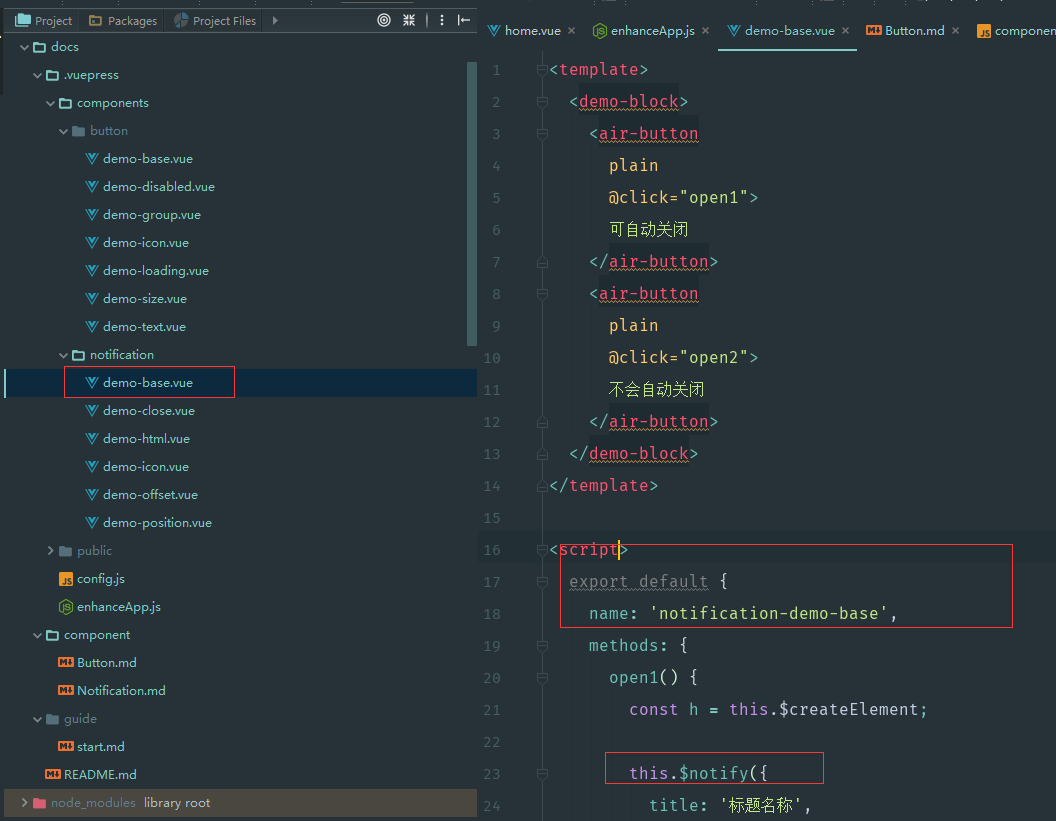Open start.md in guide folder
Viewport: 1056px width, 821px height.
(100, 747)
